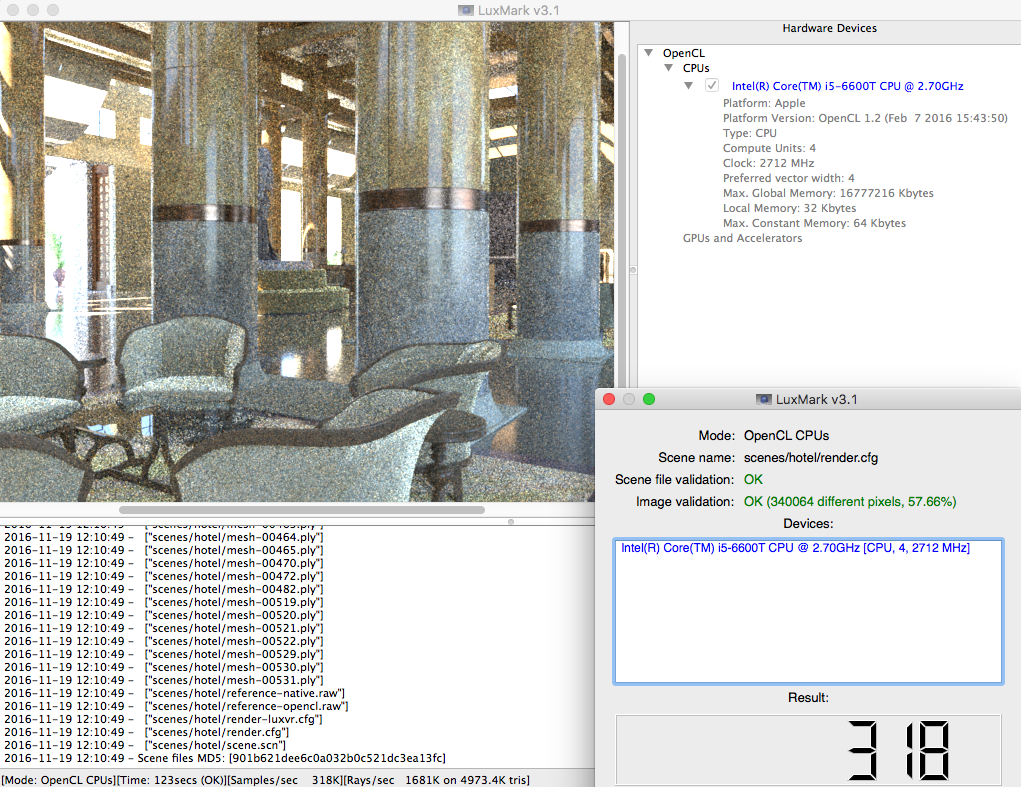This screenshot has width=1021, height=787.
Task: Select the Intel CPU entry in Devices list
Action: (795, 548)
